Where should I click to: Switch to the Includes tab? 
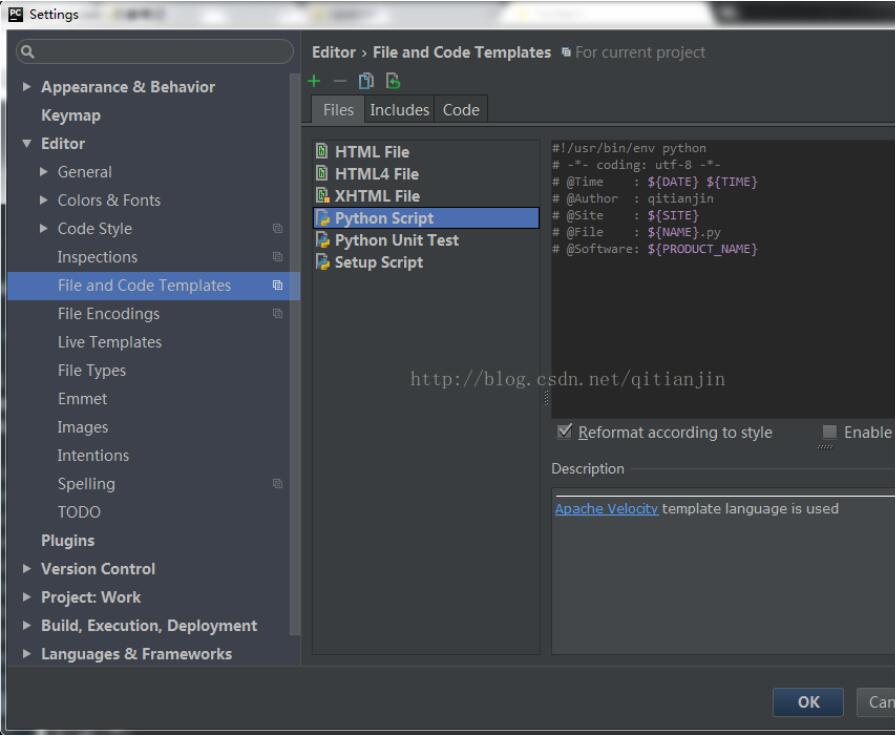pyautogui.click(x=398, y=110)
